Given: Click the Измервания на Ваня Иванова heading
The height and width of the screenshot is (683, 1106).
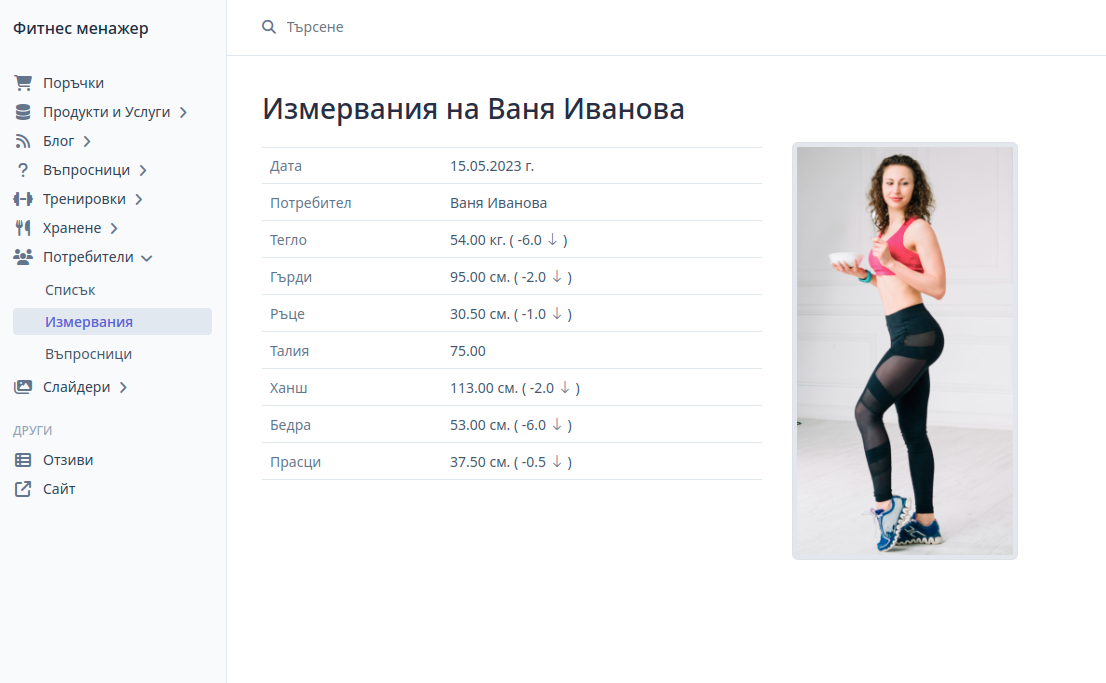Looking at the screenshot, I should 473,109.
